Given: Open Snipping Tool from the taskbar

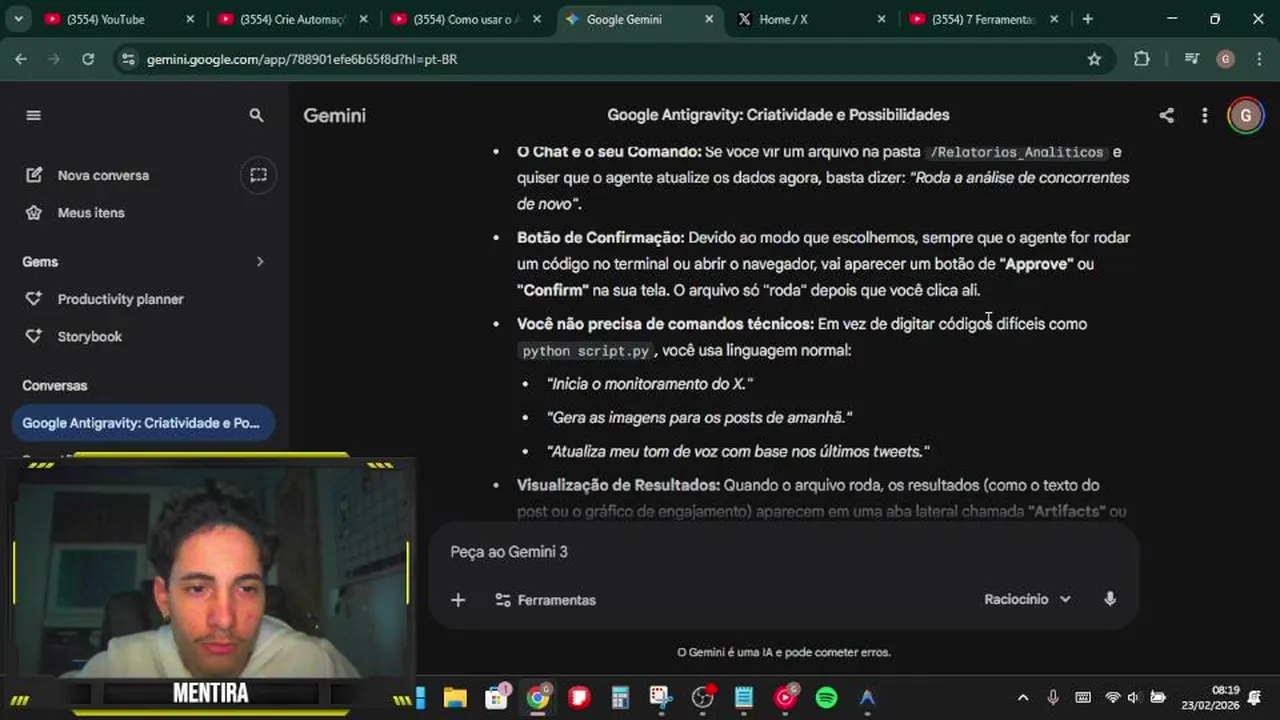Looking at the screenshot, I should pyautogui.click(x=661, y=698).
